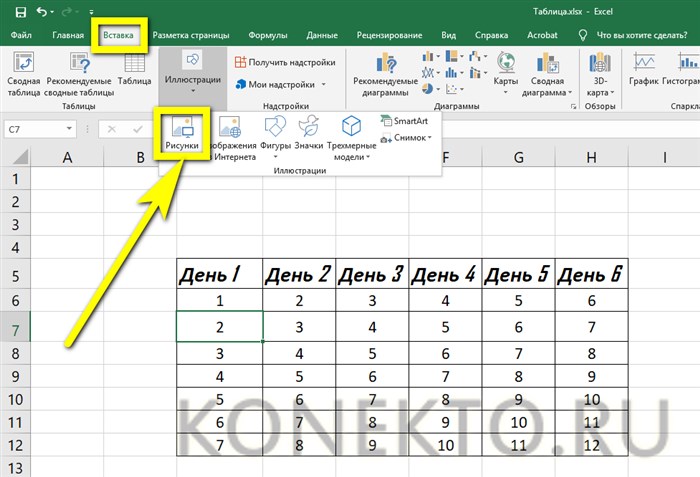This screenshot has height=477, width=700.
Task: Insert a waterfall or stock chart
Action: click(478, 56)
